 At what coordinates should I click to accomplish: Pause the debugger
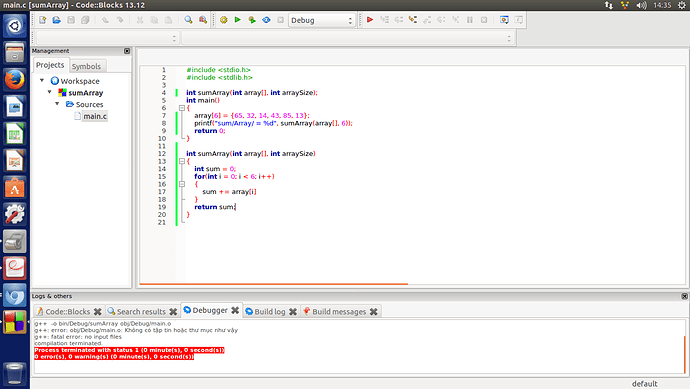pyautogui.click(x=470, y=20)
